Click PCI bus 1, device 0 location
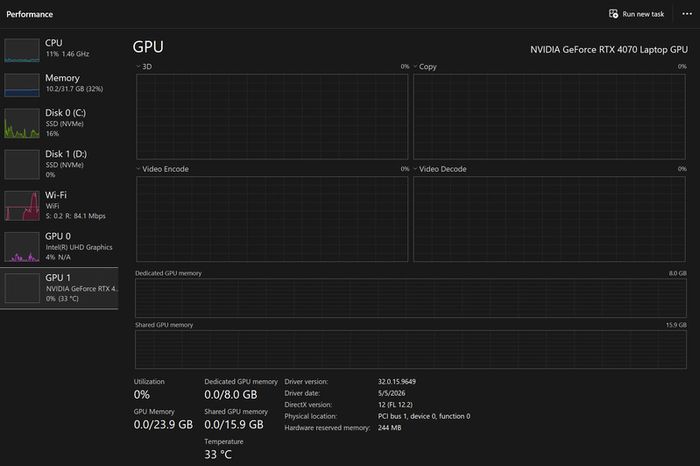Viewport: 700px width, 466px height. click(x=424, y=416)
